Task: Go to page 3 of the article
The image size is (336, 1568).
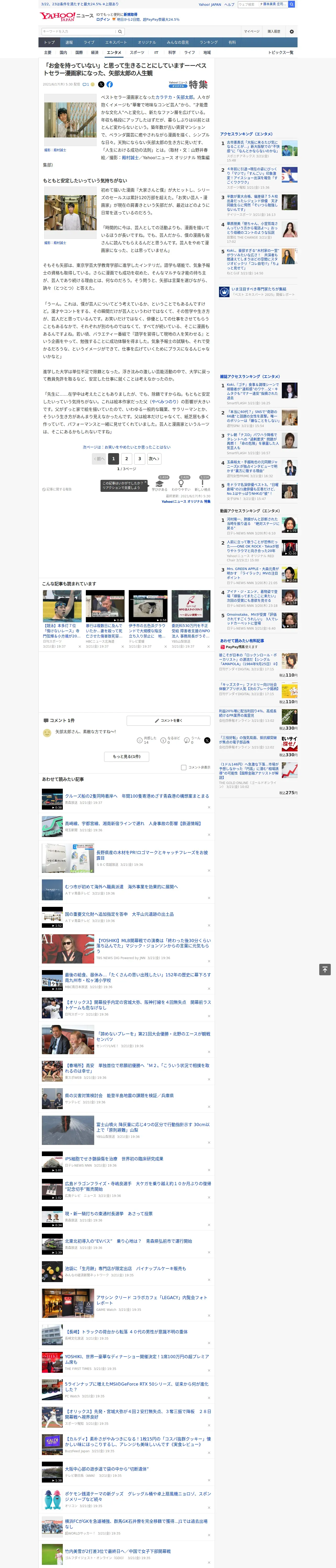Action: coord(140,458)
